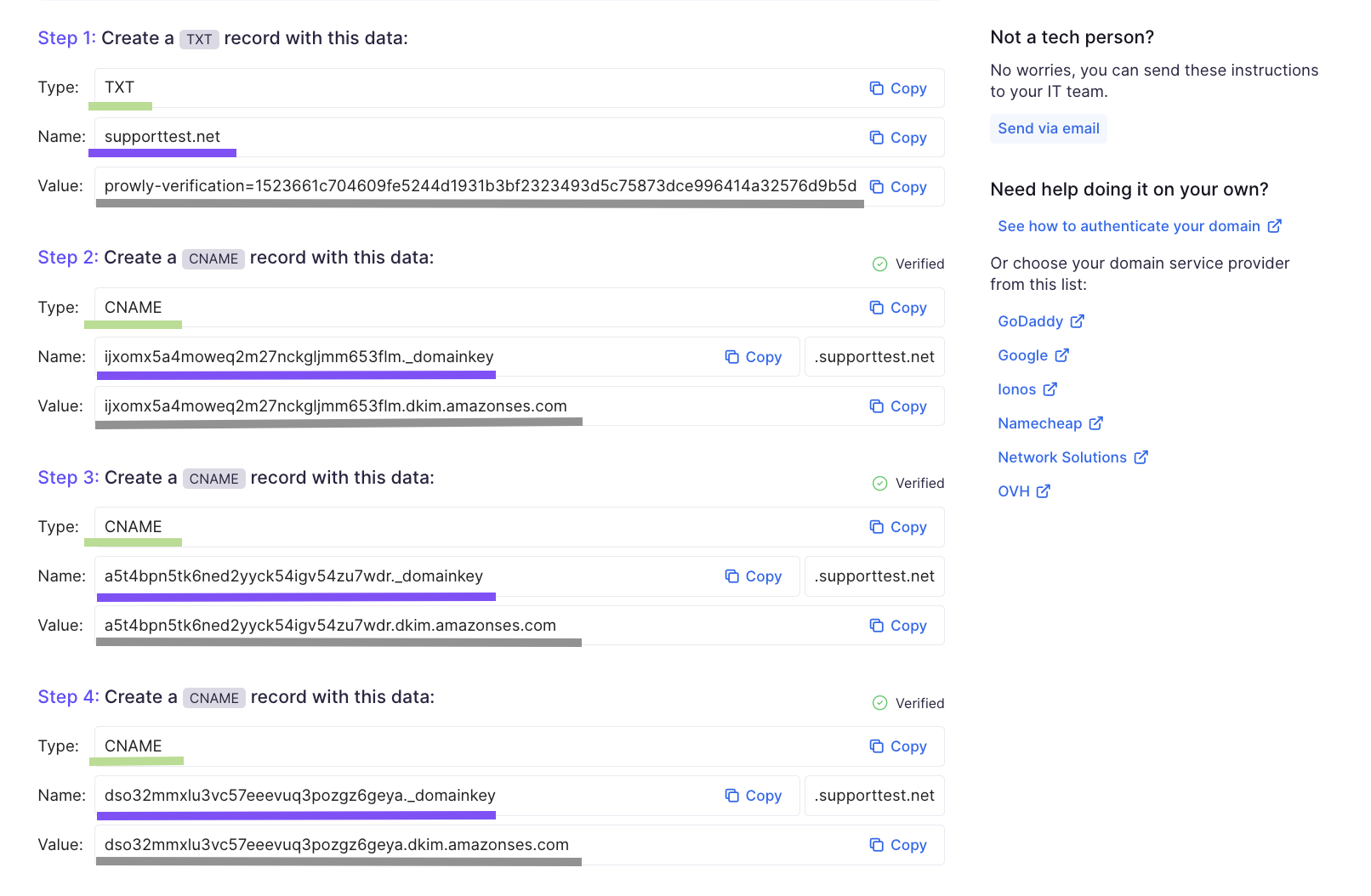The height and width of the screenshot is (896, 1371).
Task: Open the GoDaddy provider link
Action: click(x=1041, y=321)
